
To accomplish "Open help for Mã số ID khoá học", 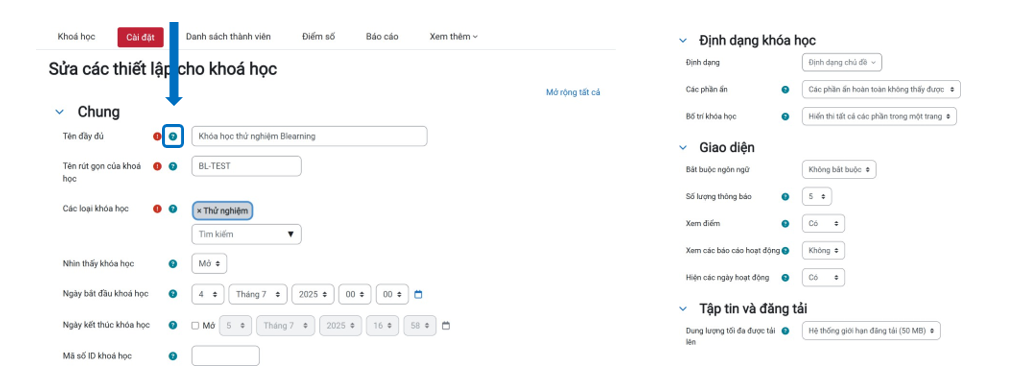I will (x=173, y=356).
